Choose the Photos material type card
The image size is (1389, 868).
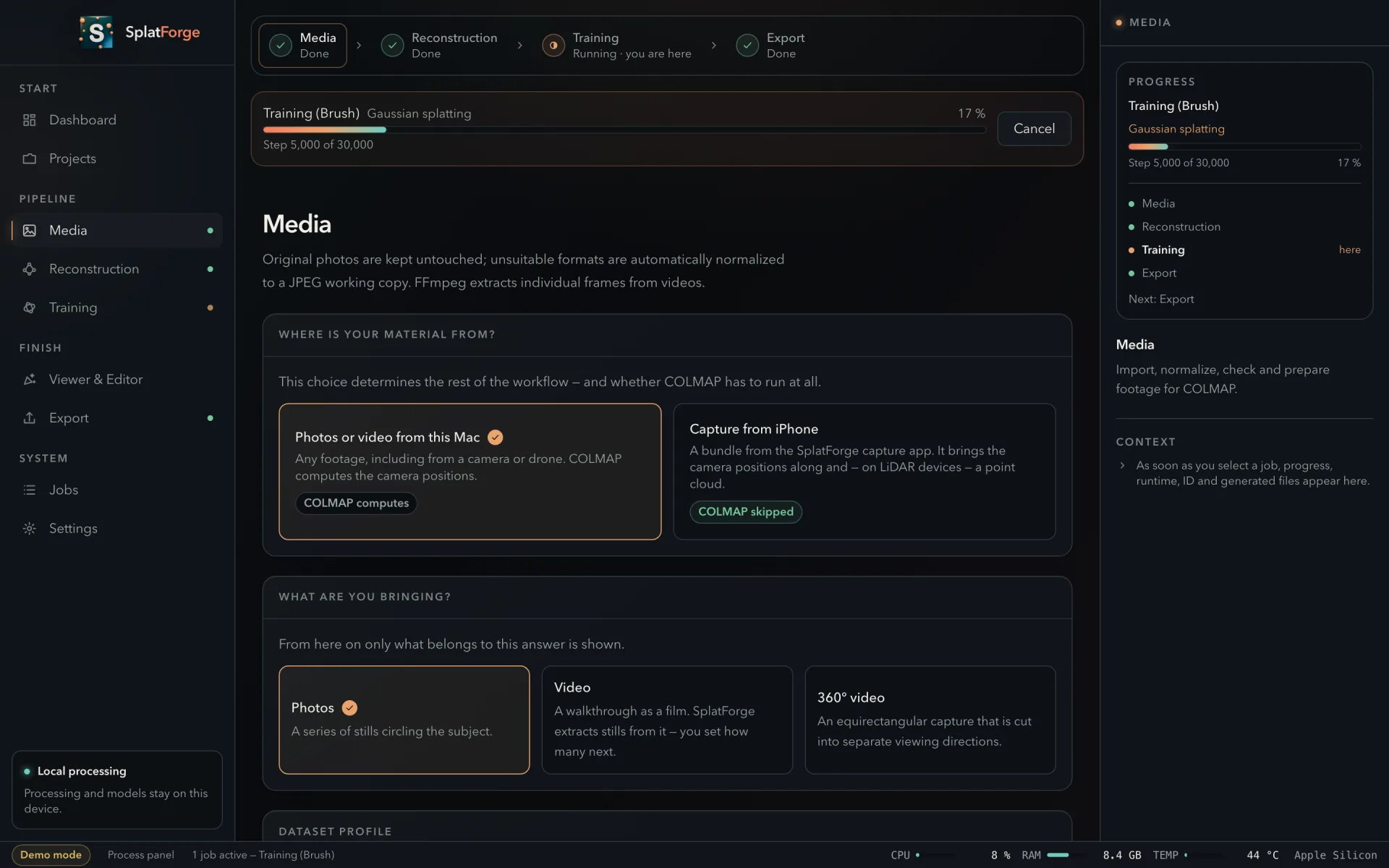404,720
